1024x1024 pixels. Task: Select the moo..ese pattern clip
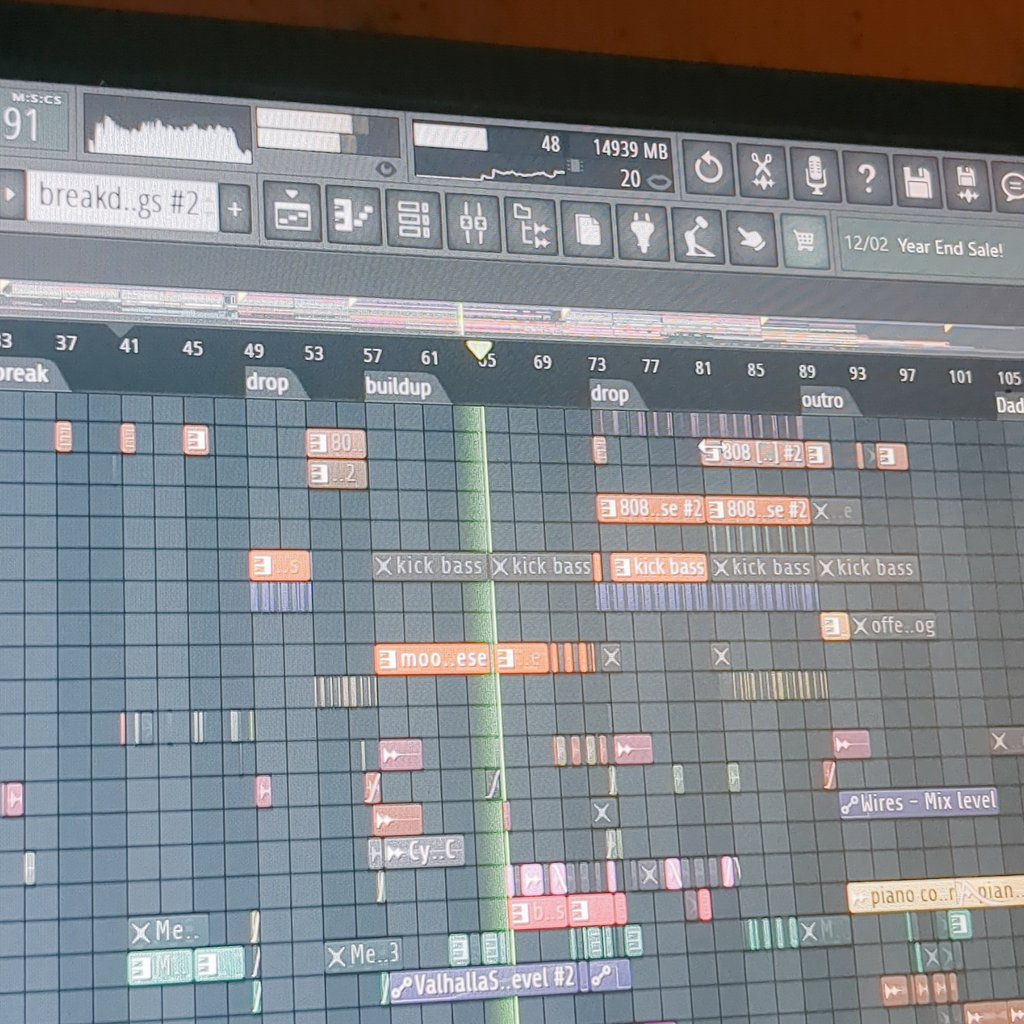point(432,659)
